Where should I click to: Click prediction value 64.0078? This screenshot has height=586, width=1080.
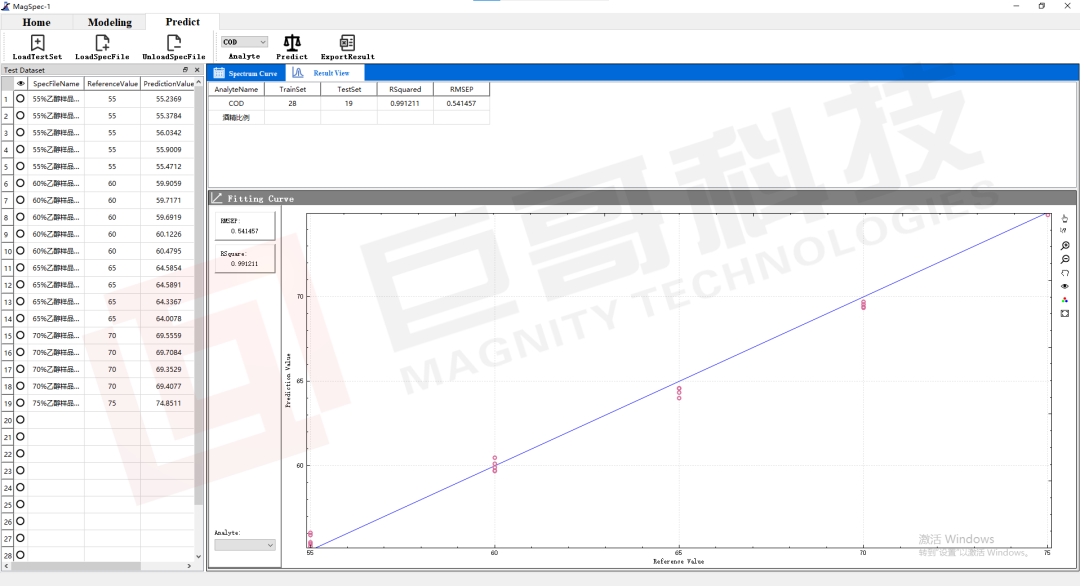(x=169, y=318)
